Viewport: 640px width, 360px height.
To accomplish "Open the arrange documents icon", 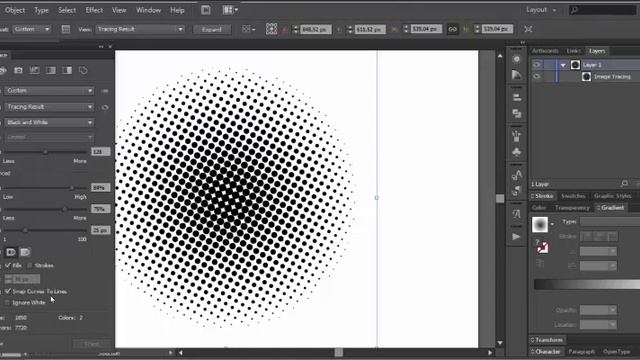I will click(230, 10).
